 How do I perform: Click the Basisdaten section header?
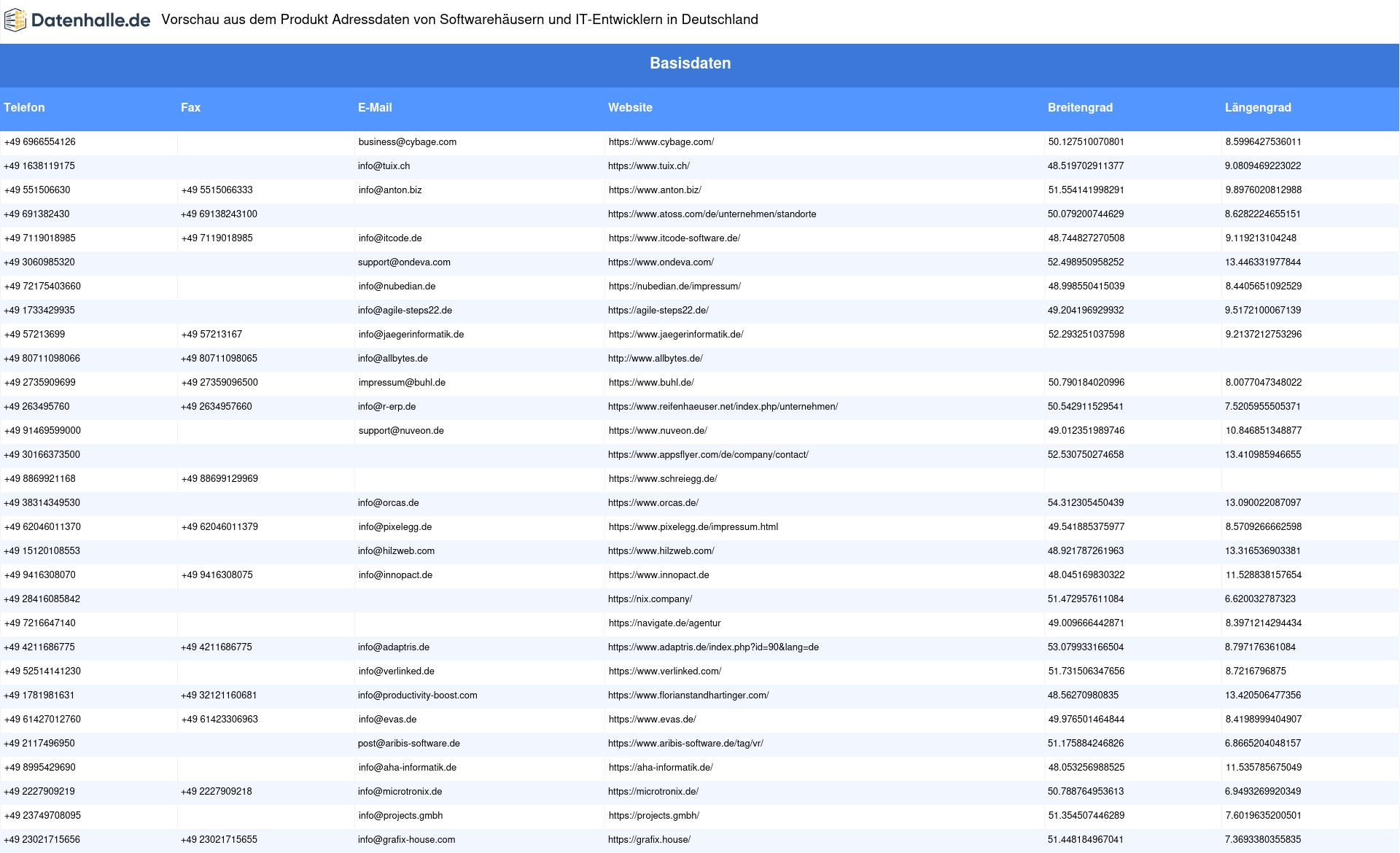(x=690, y=63)
